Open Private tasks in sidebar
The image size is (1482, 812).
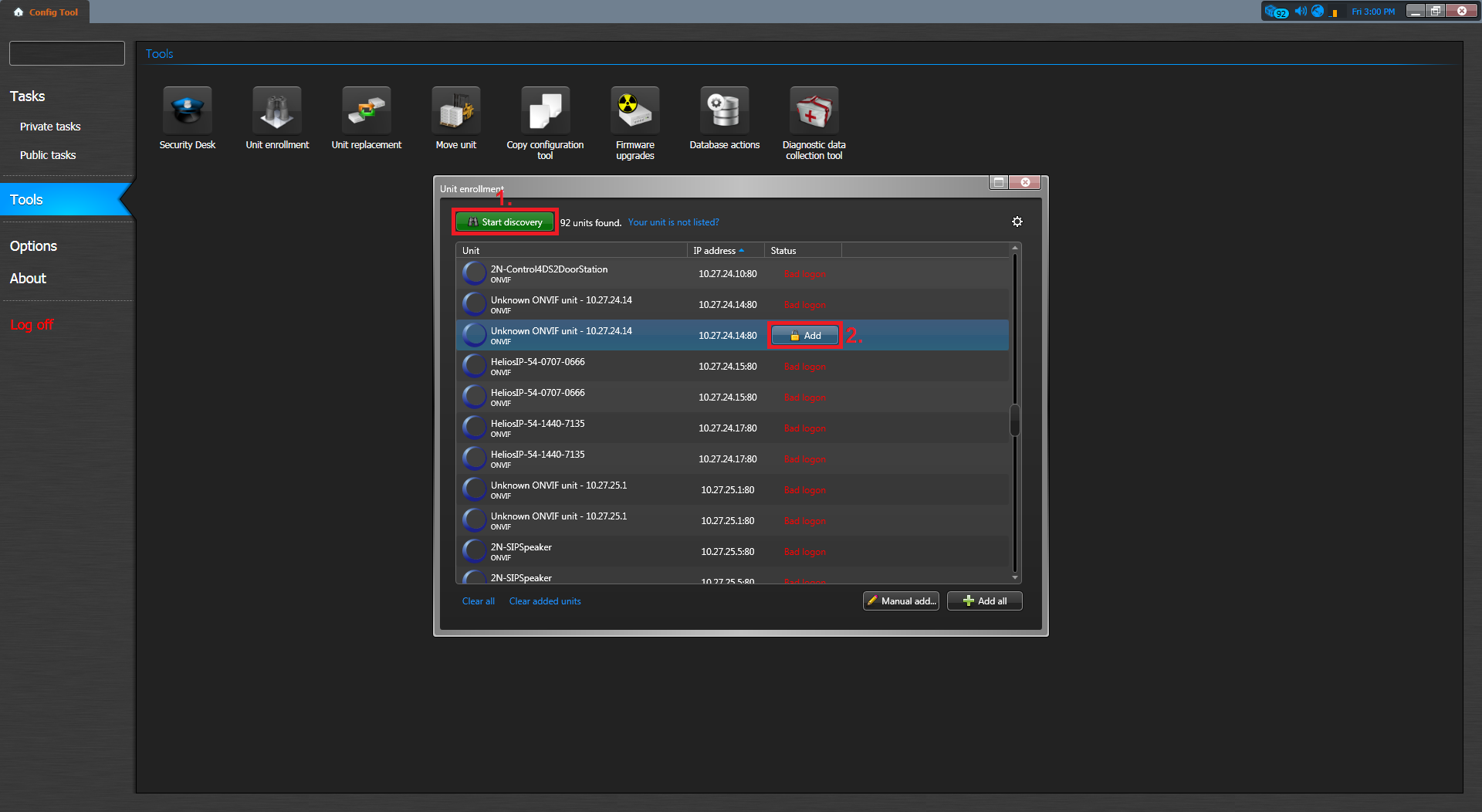point(50,127)
